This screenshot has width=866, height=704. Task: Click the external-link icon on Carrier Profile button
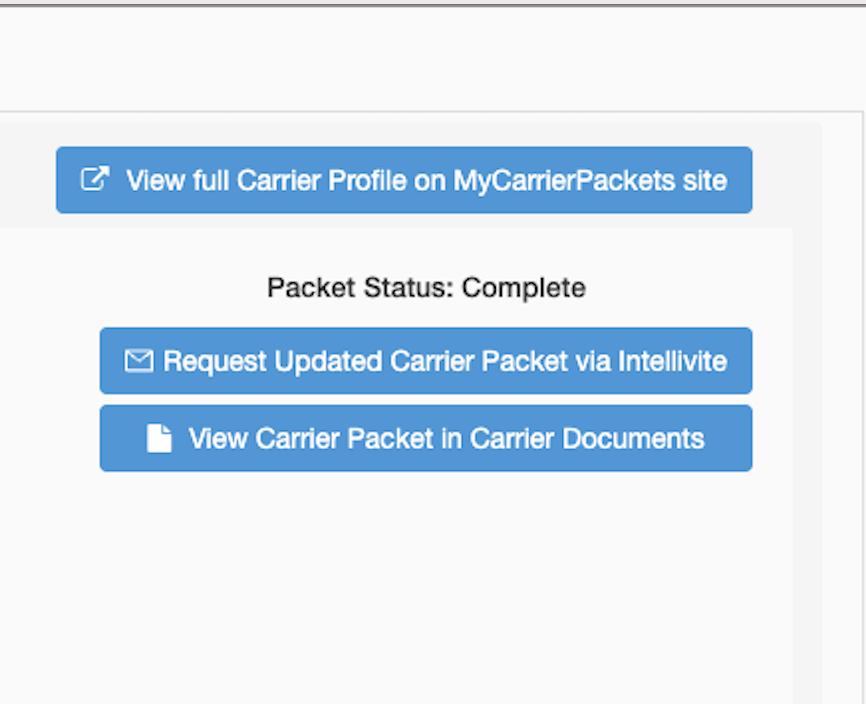[x=94, y=180]
